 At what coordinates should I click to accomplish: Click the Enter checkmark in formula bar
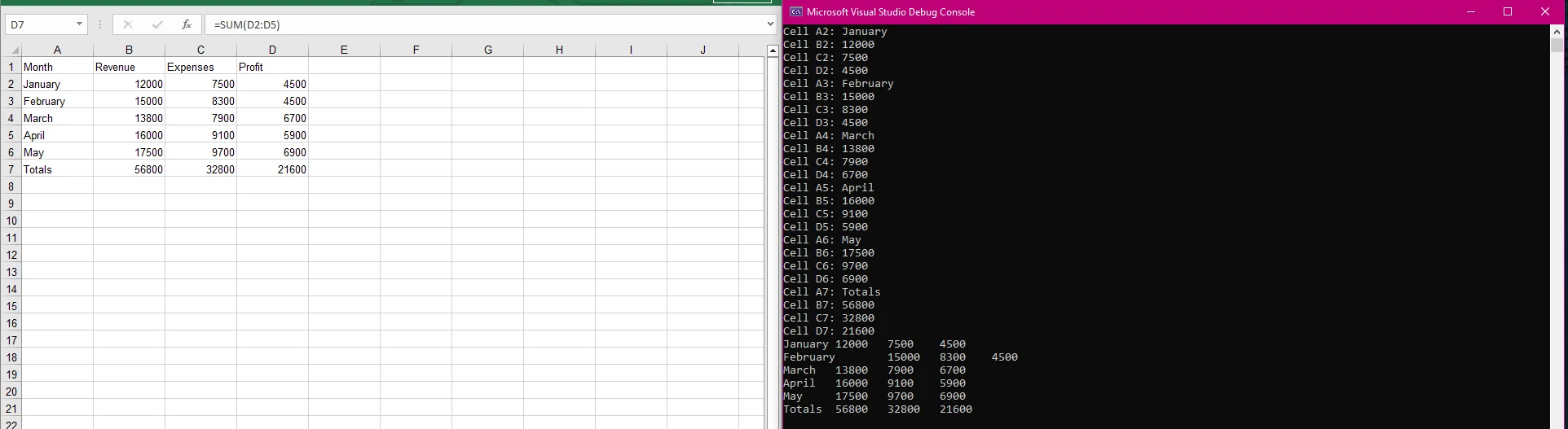click(157, 24)
